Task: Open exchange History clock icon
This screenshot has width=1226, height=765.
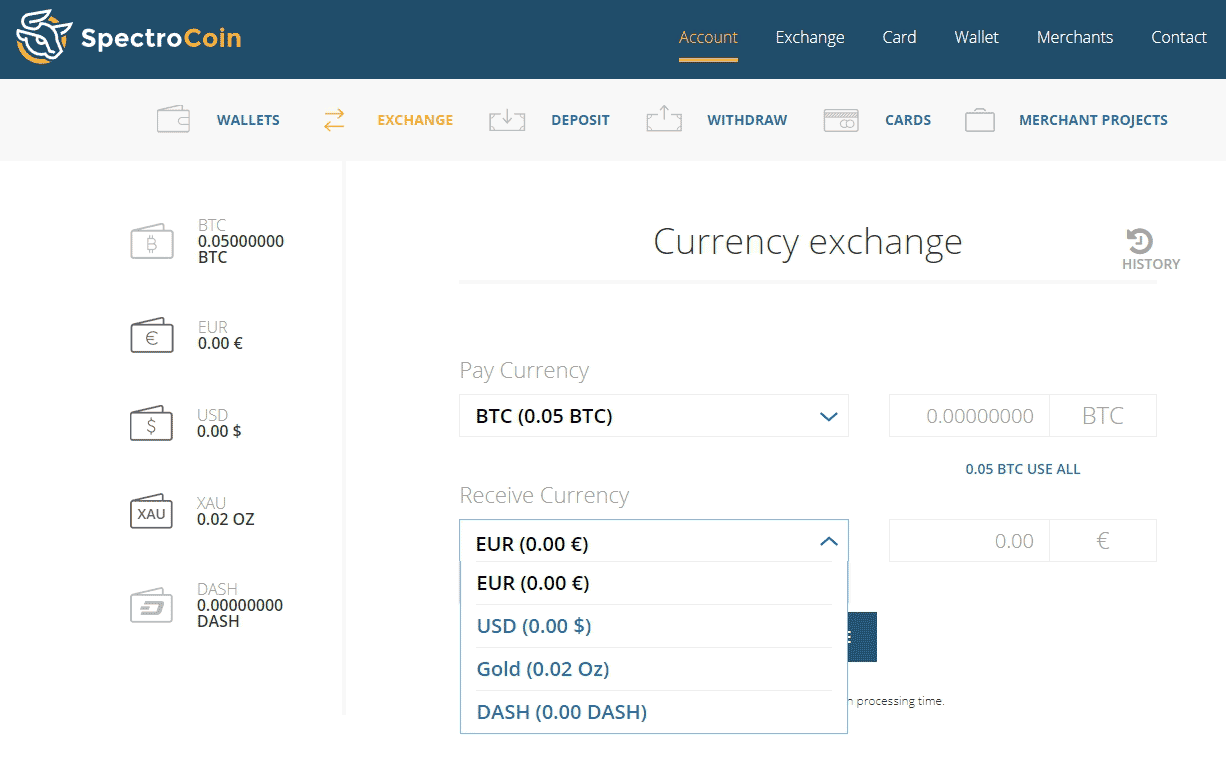Action: click(1140, 241)
